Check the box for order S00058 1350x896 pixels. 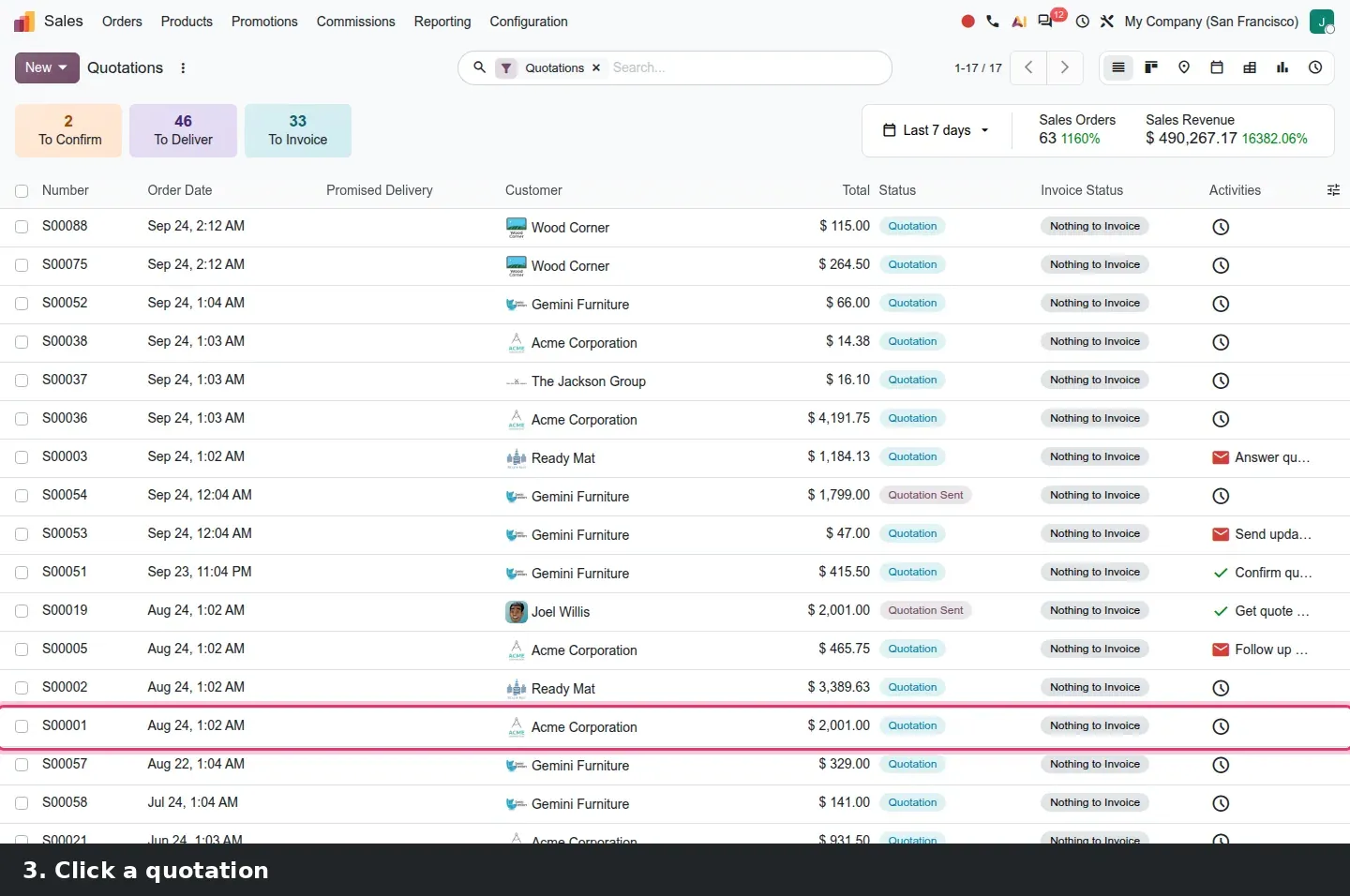22,803
